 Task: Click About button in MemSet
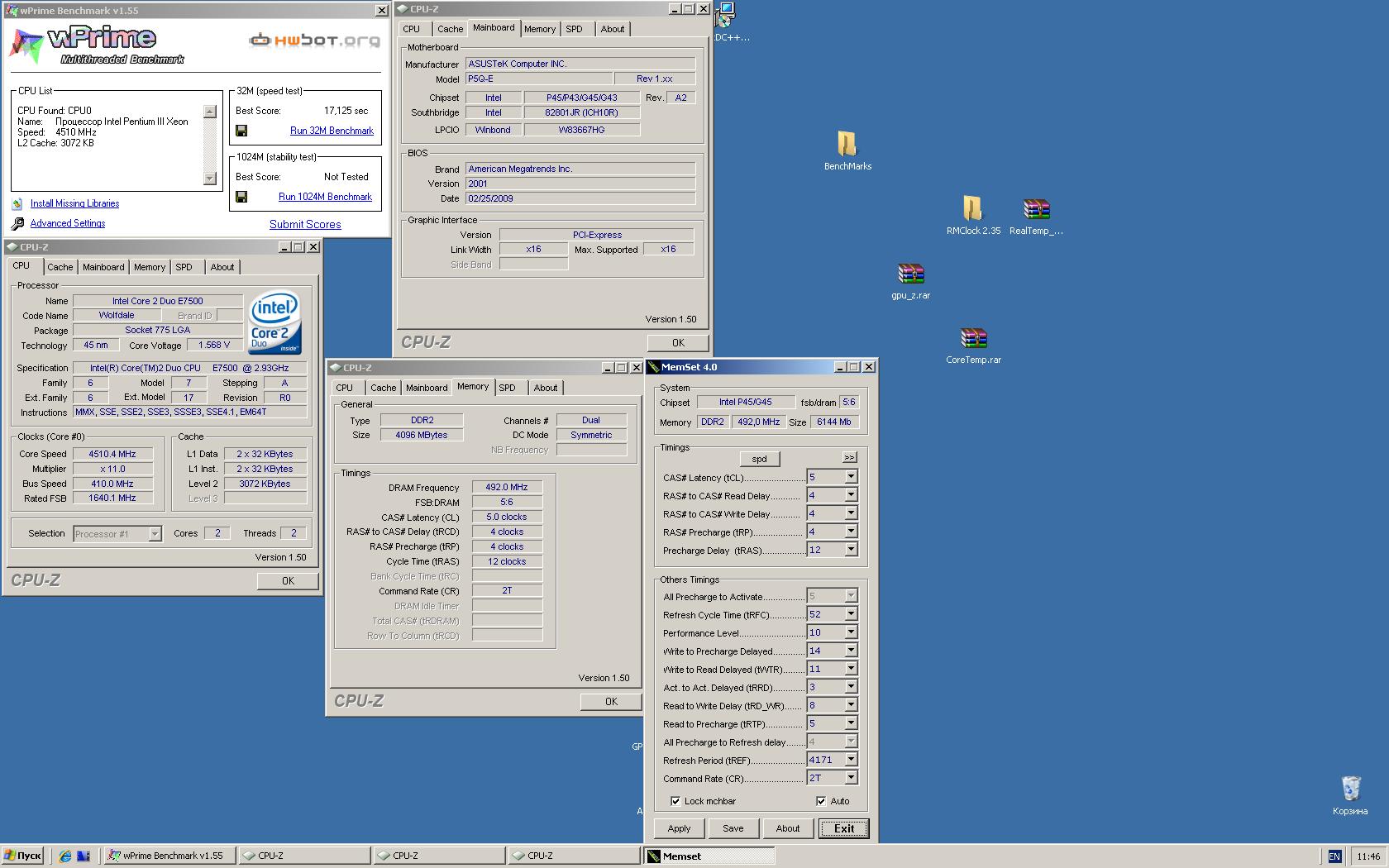[788, 828]
